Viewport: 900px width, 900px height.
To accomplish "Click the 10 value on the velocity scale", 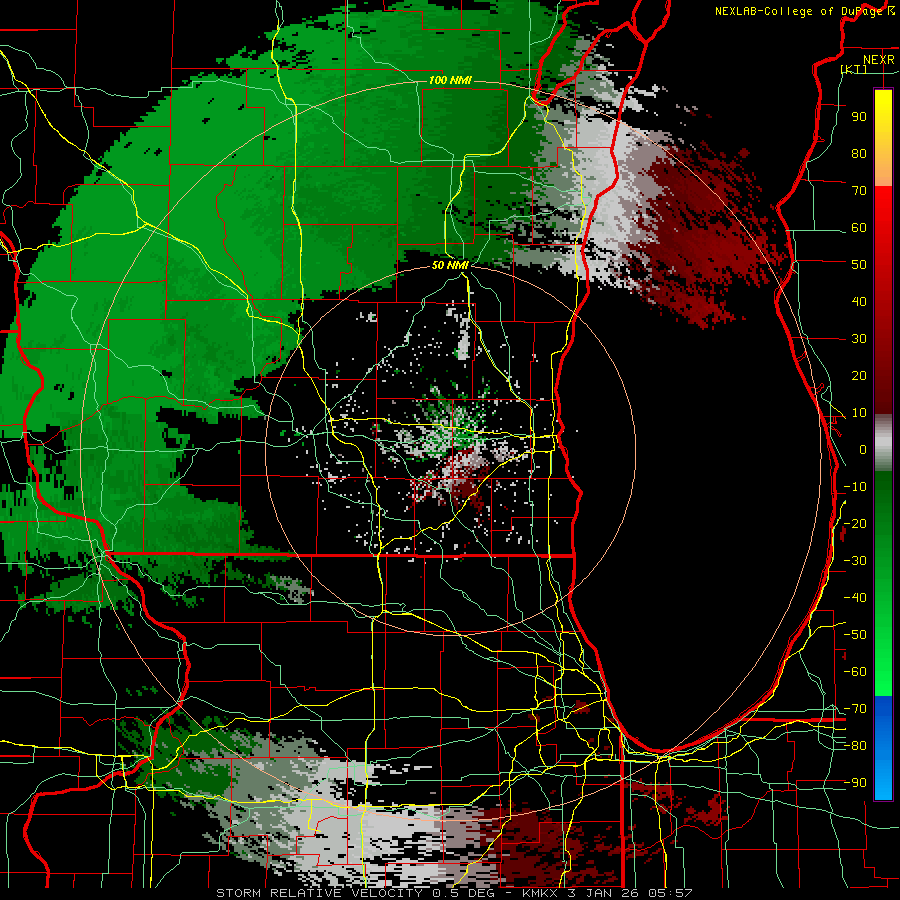I will pos(859,413).
